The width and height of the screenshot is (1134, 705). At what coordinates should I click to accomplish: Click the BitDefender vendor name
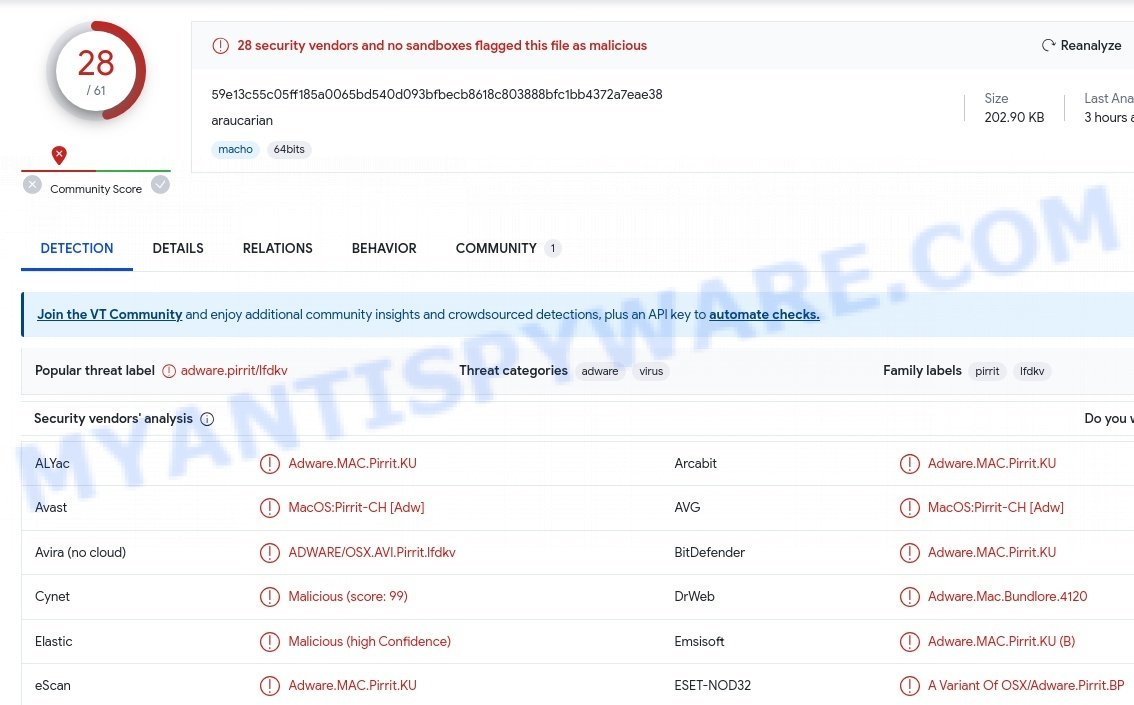click(709, 552)
